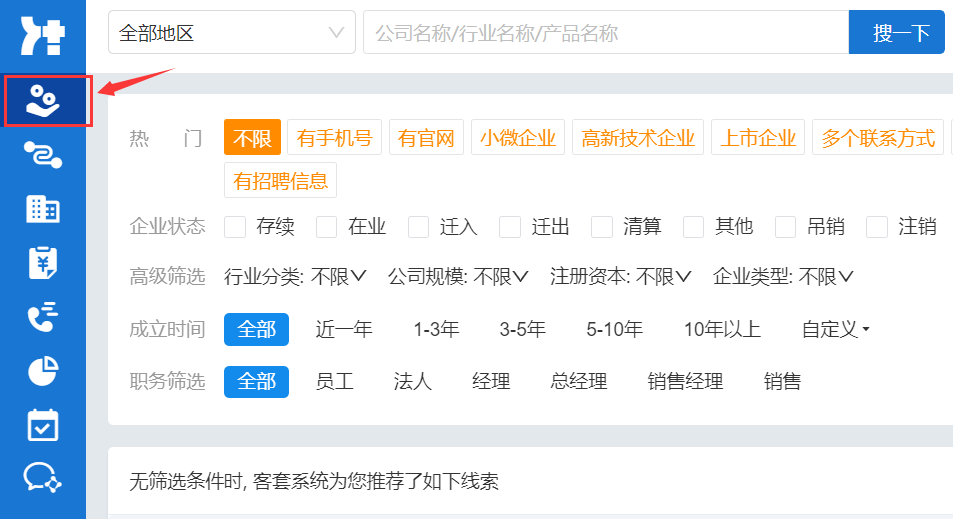Open the connected-nodes route icon in sidebar
The width and height of the screenshot is (953, 519).
(x=43, y=155)
